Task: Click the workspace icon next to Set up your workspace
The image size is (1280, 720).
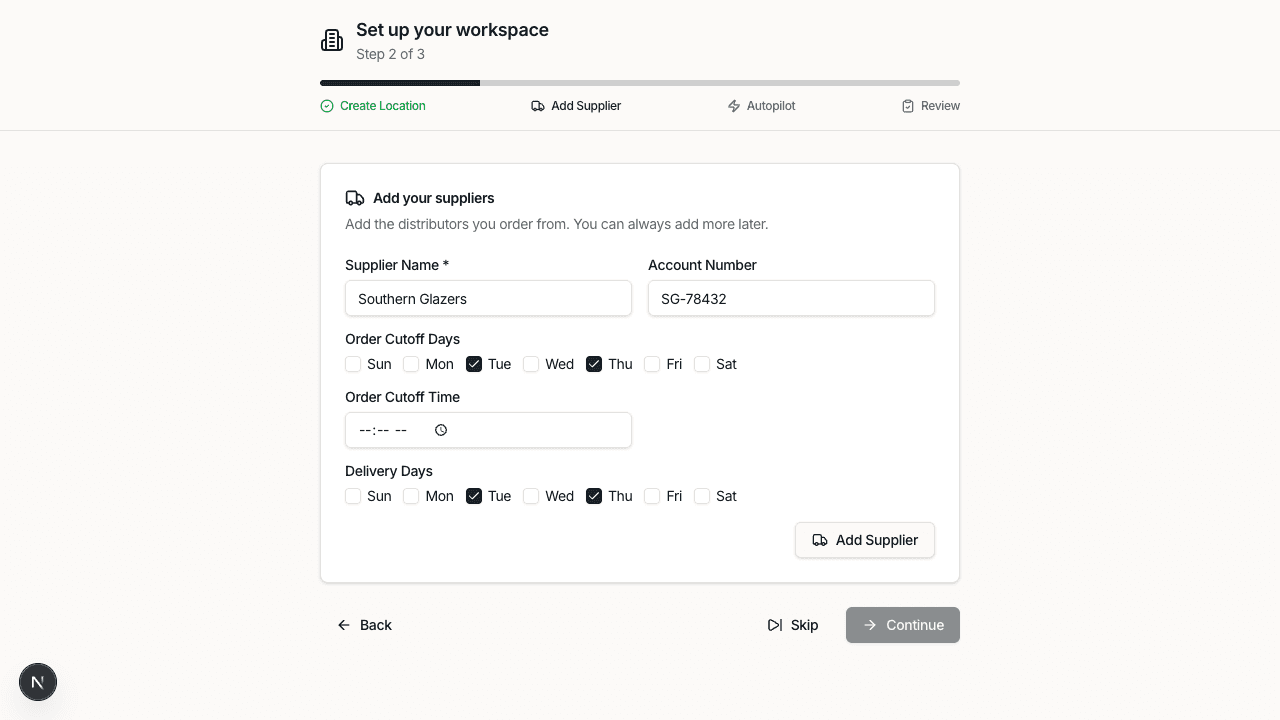Action: point(332,39)
